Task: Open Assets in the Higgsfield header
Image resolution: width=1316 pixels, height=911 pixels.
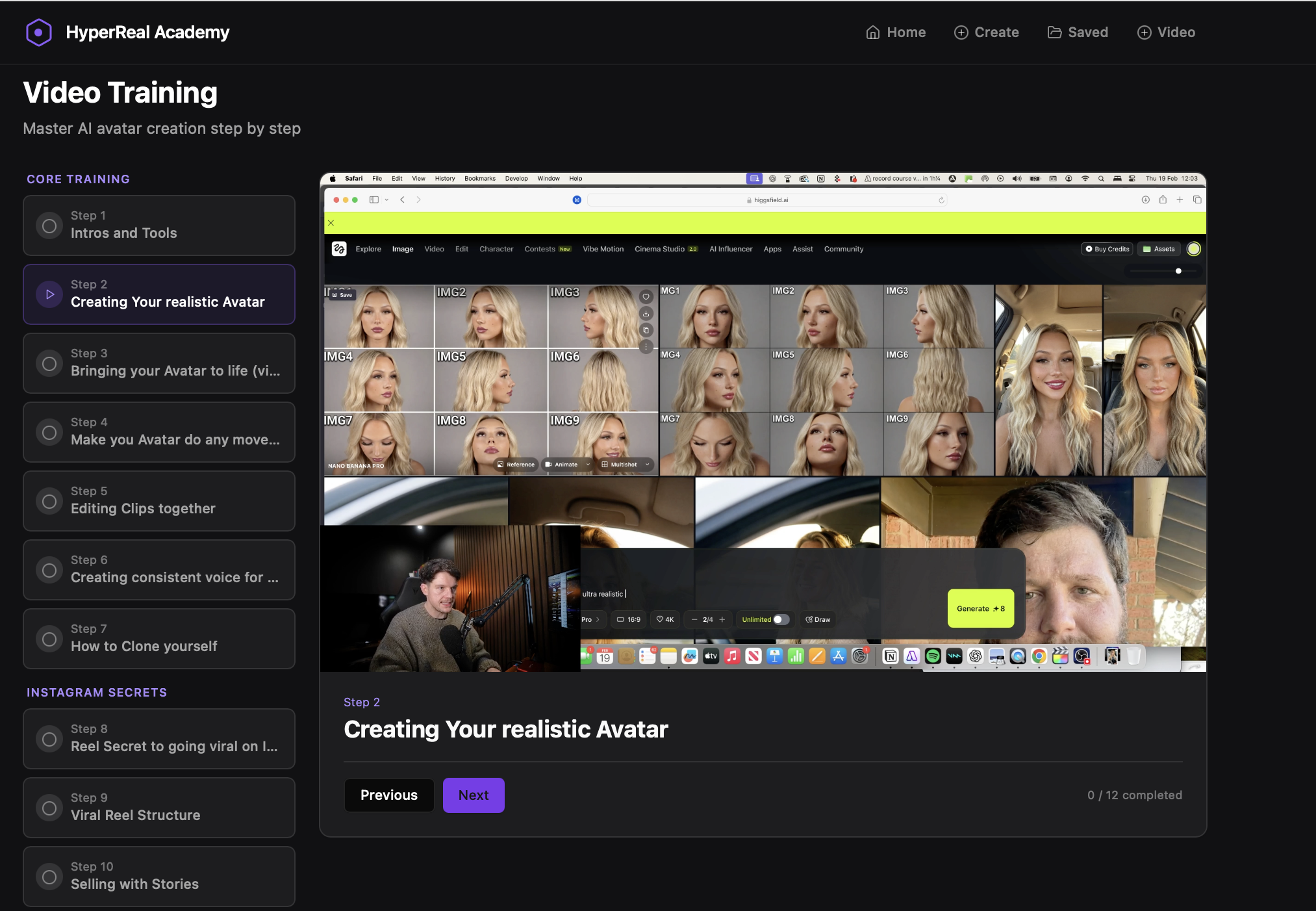Action: 1159,249
